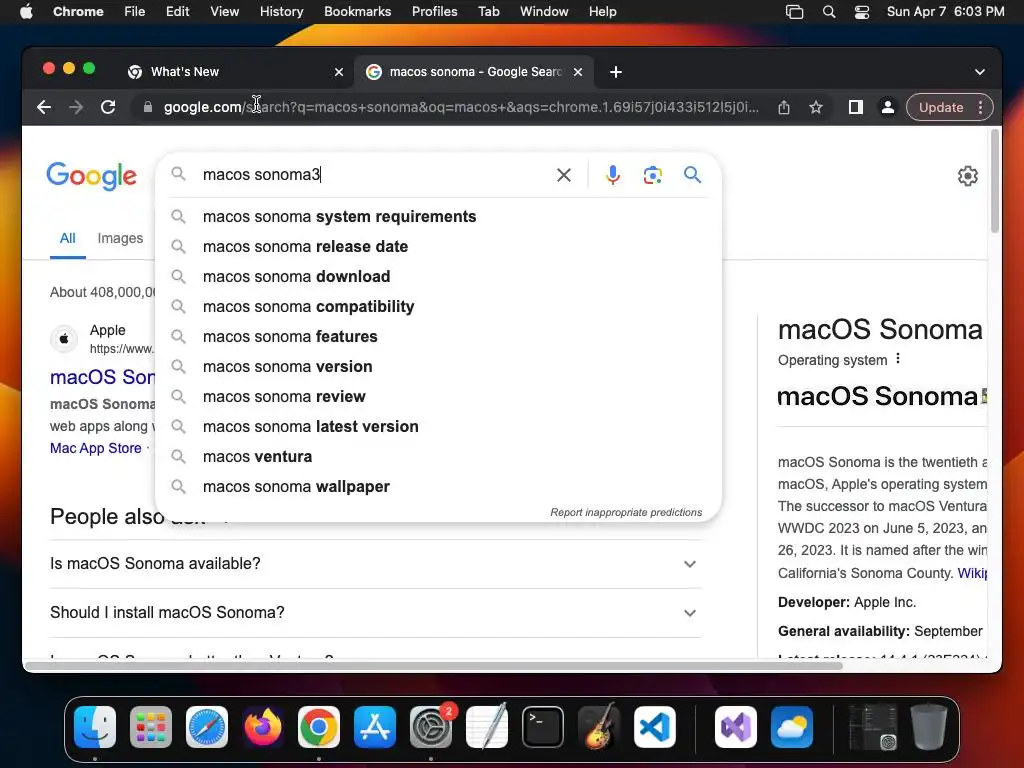1024x768 pixels.
Task: Open the Trash in the dock
Action: click(929, 727)
